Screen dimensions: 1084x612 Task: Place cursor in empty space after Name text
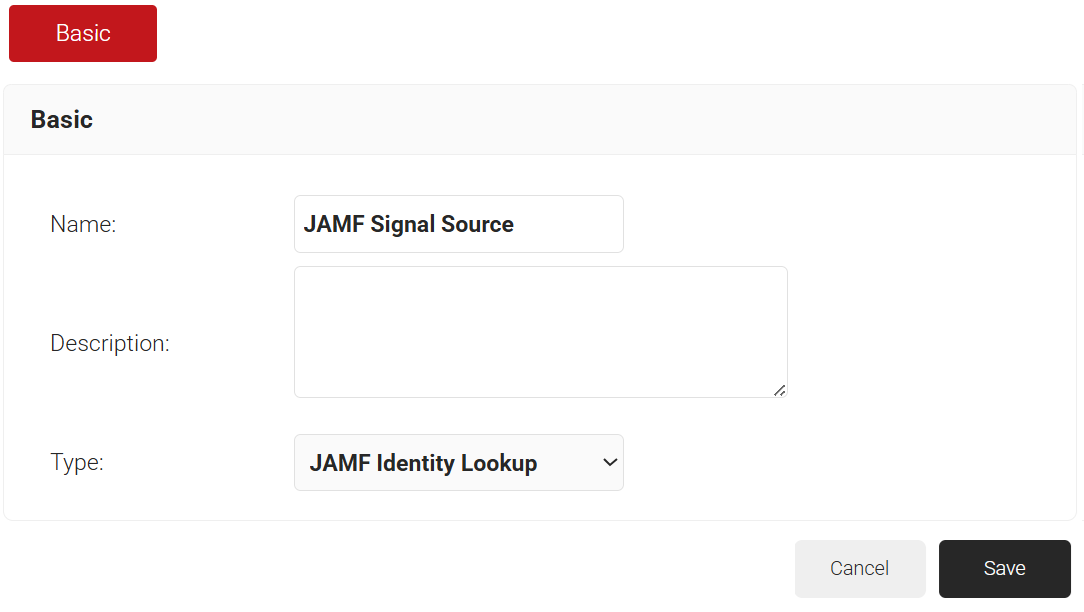pyautogui.click(x=570, y=224)
